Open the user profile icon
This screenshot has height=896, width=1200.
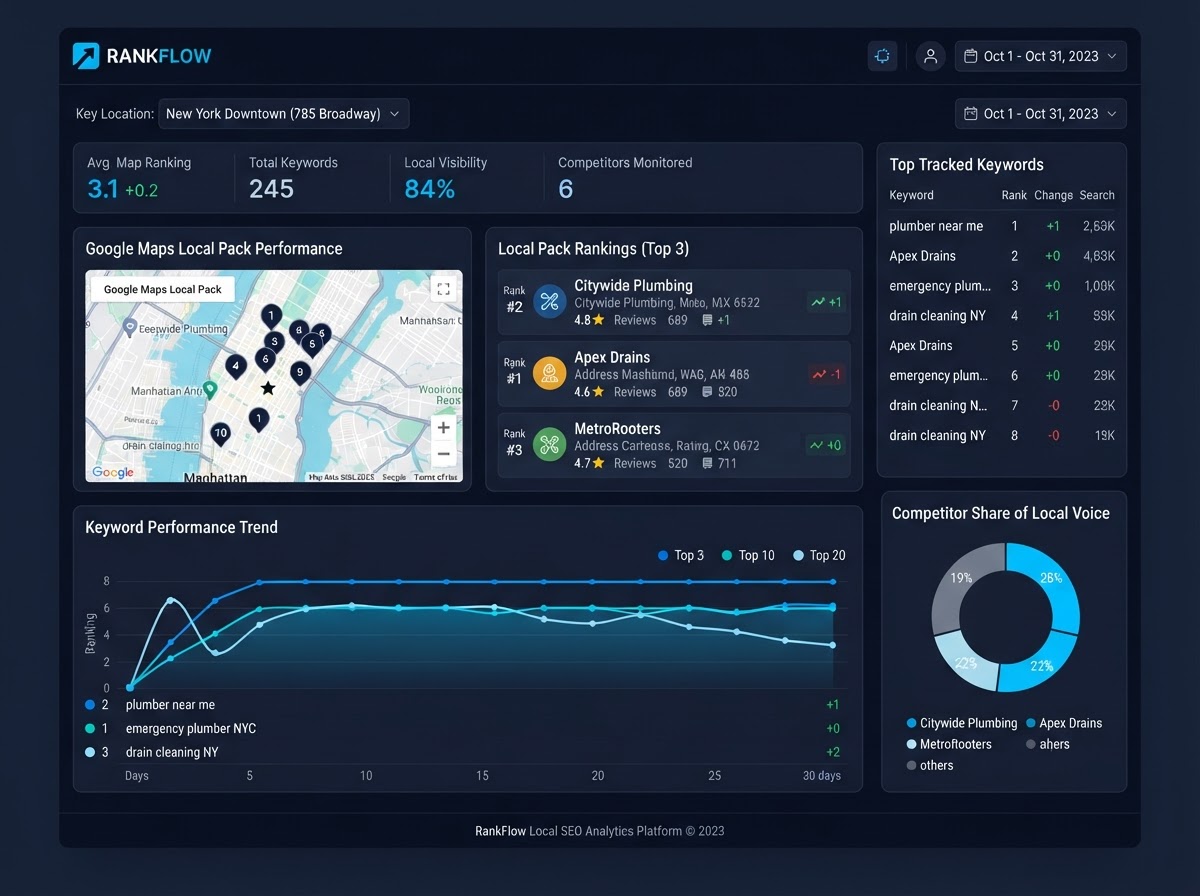click(x=930, y=56)
